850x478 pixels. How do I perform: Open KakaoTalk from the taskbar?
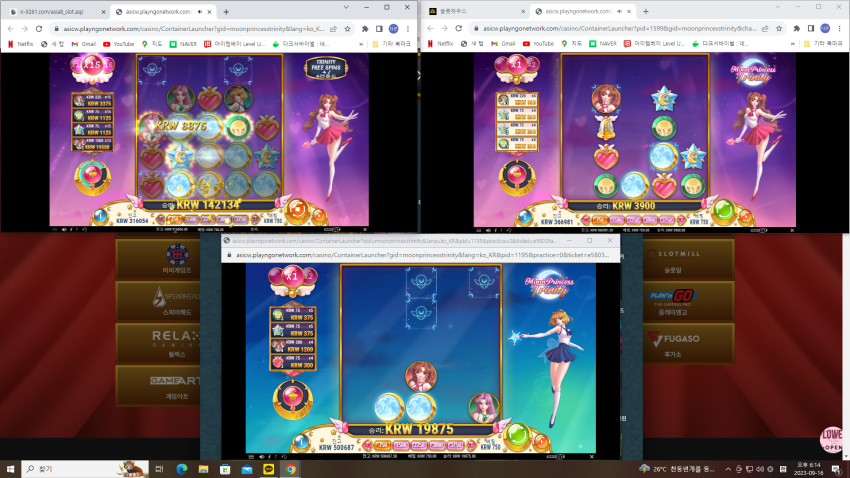pyautogui.click(x=268, y=469)
